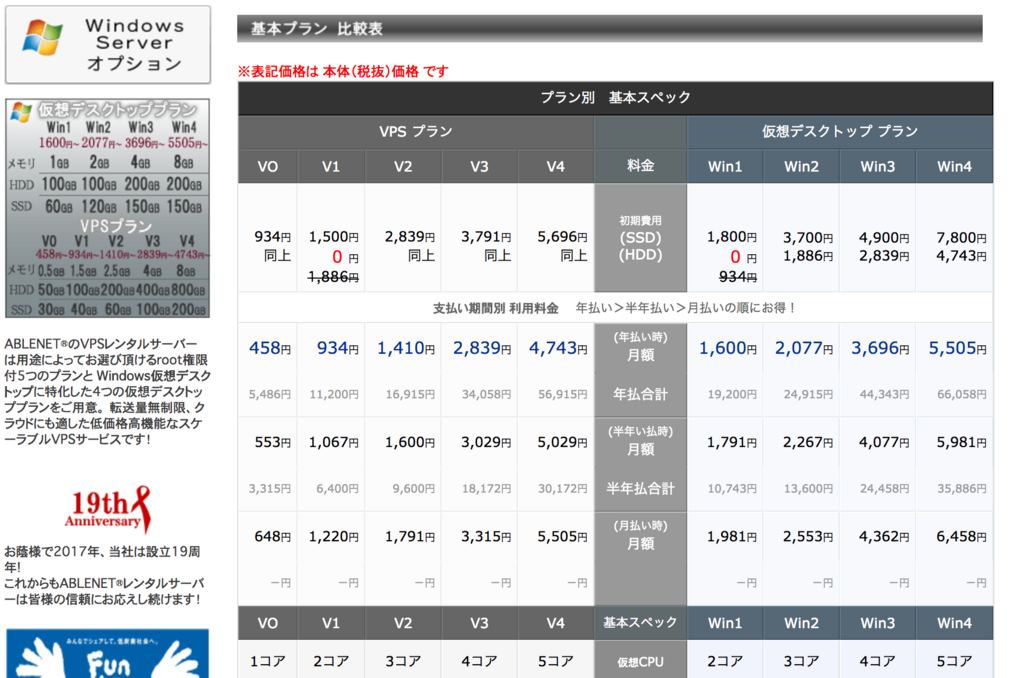Click the half-year monthly price 553円
The image size is (1024, 678).
click(273, 442)
